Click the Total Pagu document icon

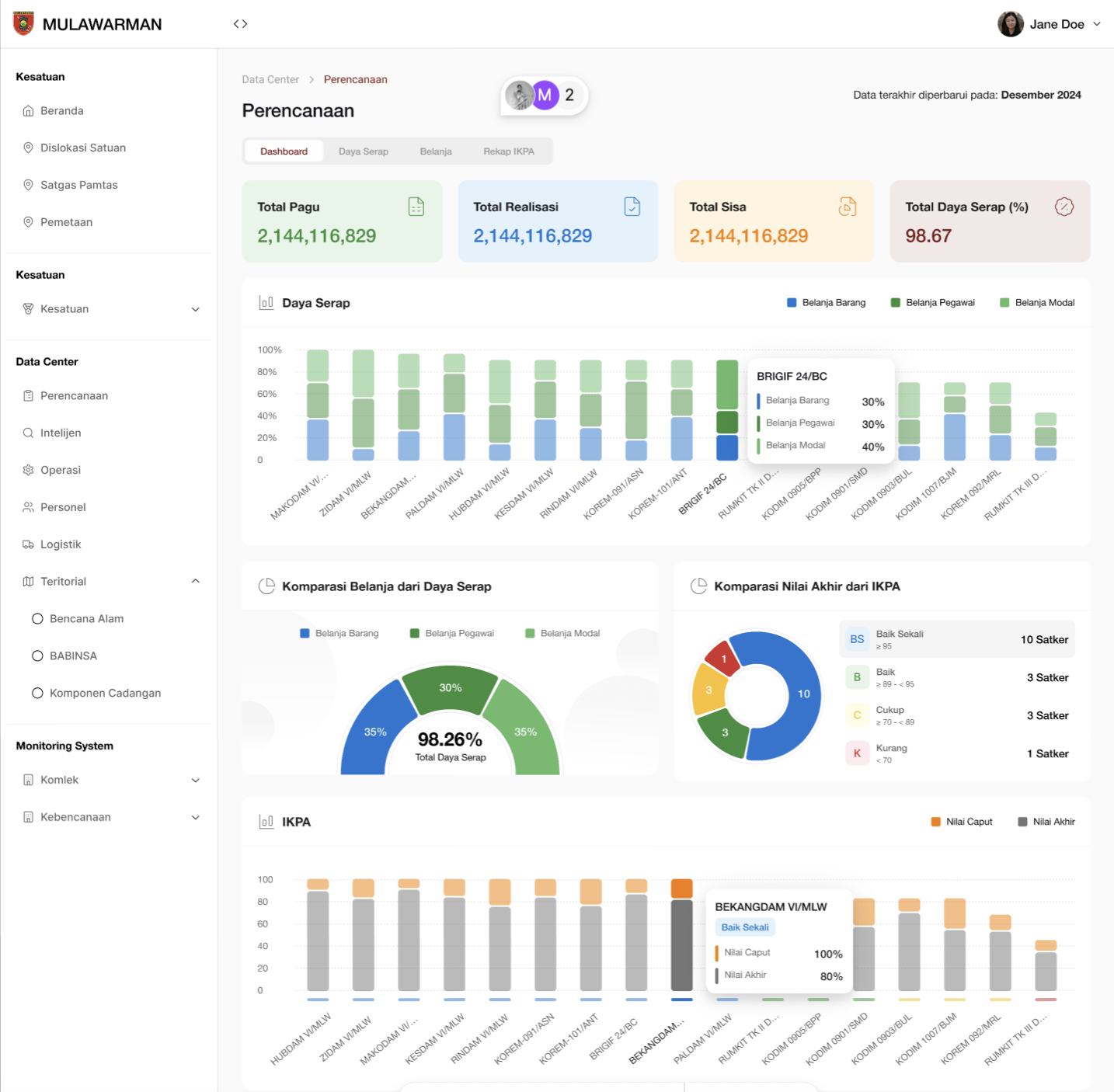point(416,207)
